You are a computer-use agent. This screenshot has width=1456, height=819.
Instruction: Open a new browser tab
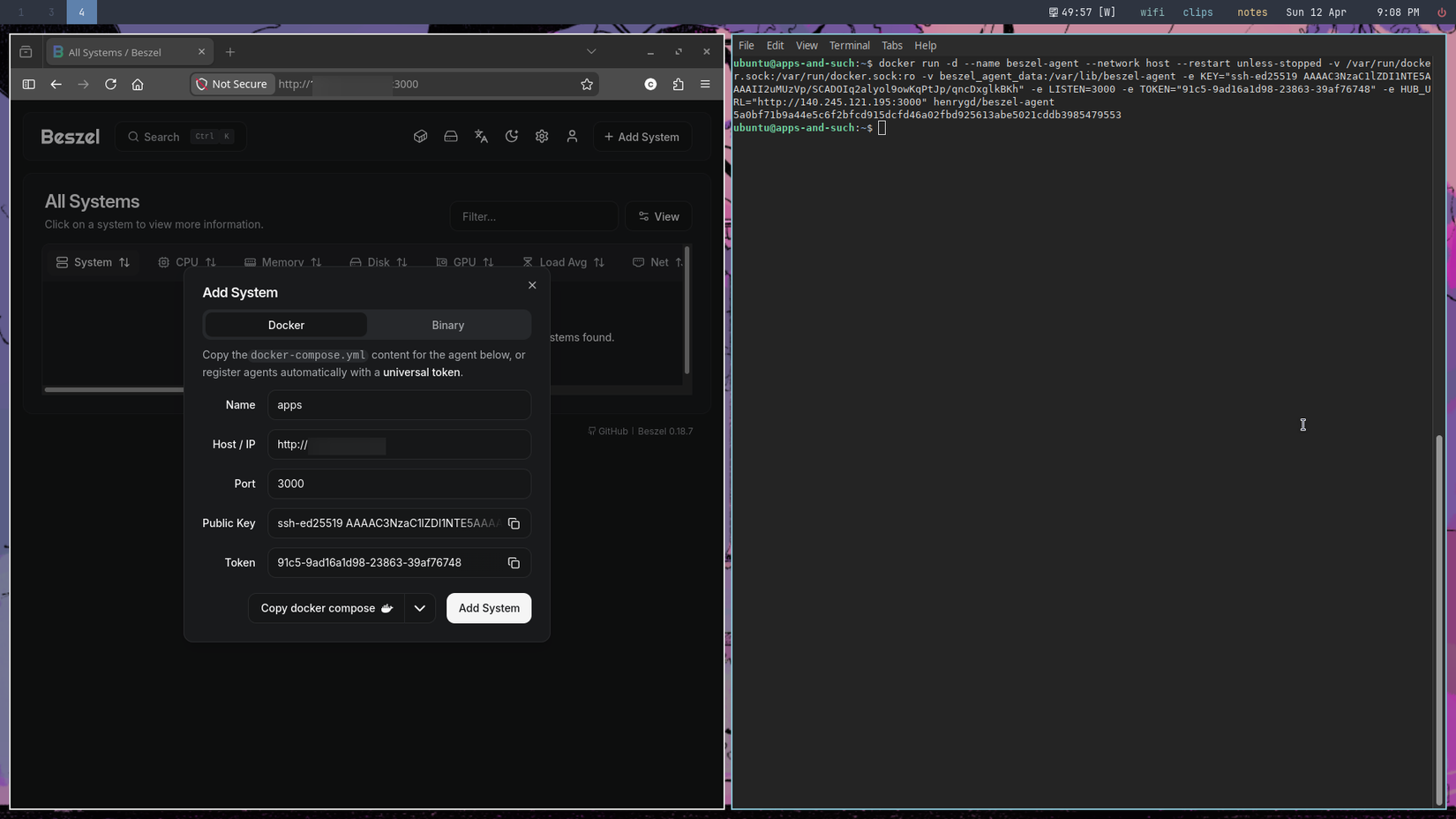(x=230, y=52)
